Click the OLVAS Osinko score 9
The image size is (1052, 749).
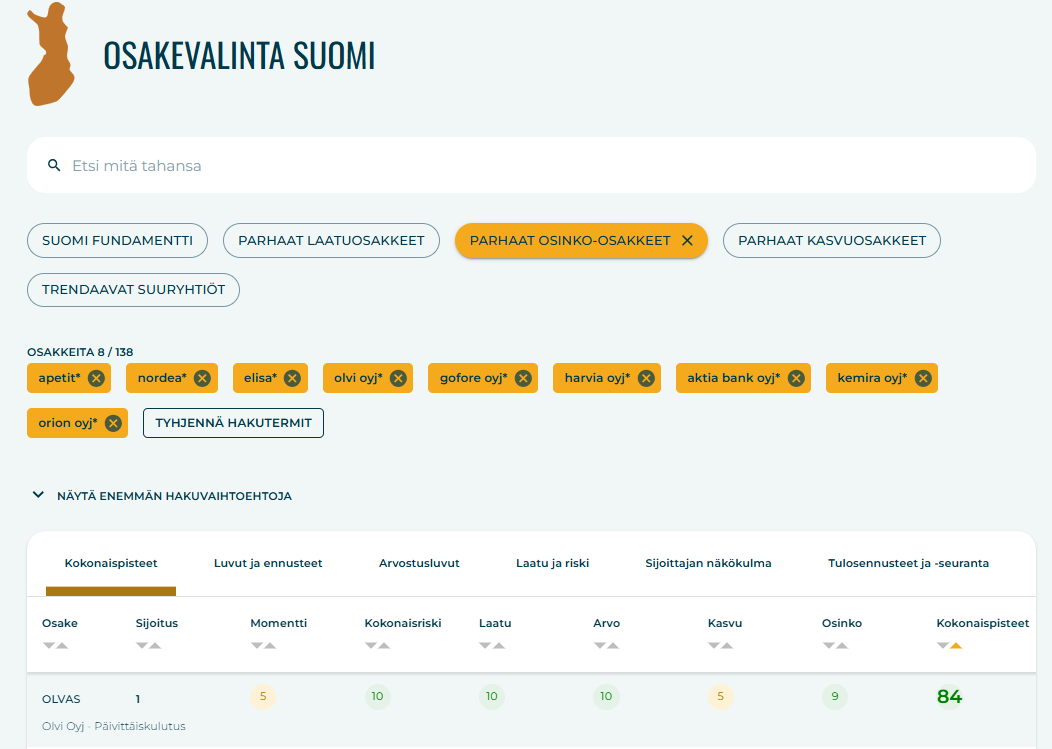pos(835,696)
